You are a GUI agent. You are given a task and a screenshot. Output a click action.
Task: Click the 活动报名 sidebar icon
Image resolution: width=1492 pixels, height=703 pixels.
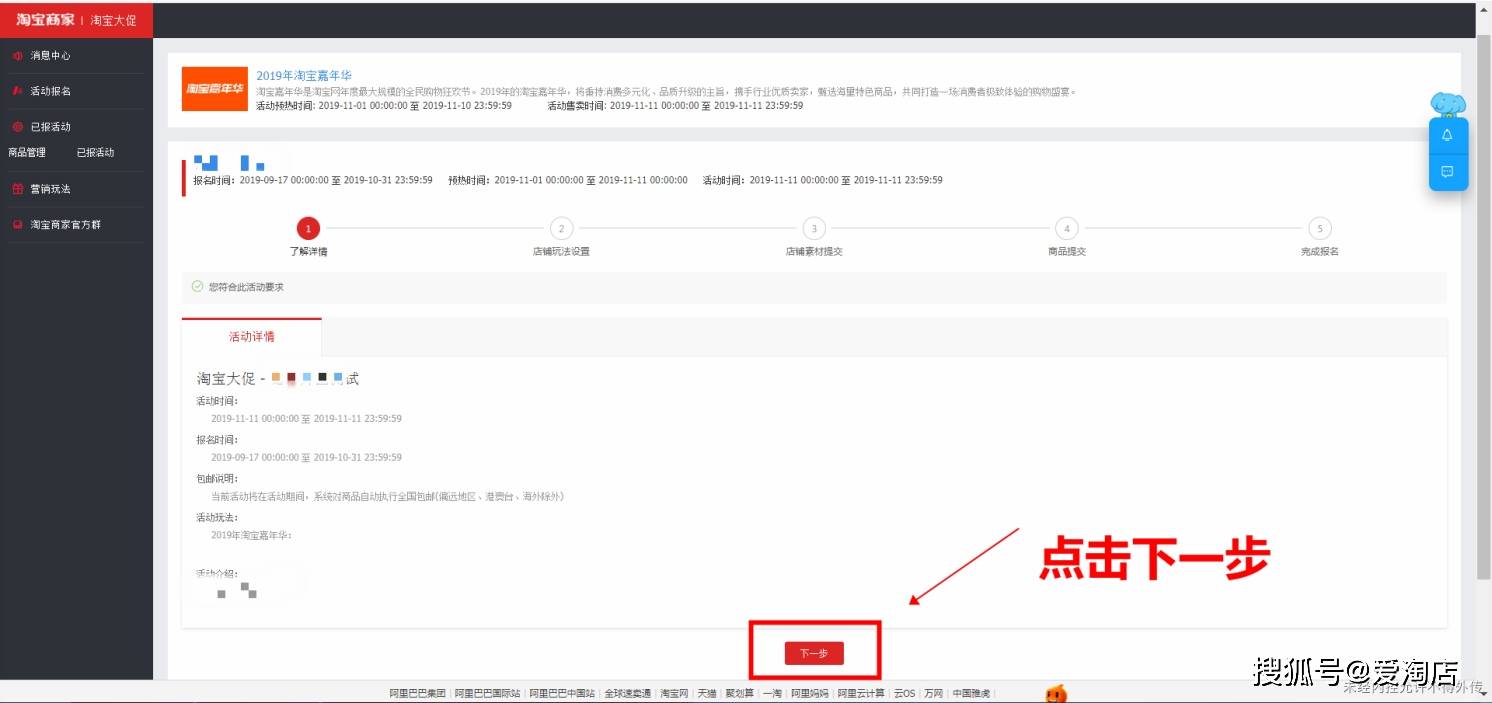(17, 91)
